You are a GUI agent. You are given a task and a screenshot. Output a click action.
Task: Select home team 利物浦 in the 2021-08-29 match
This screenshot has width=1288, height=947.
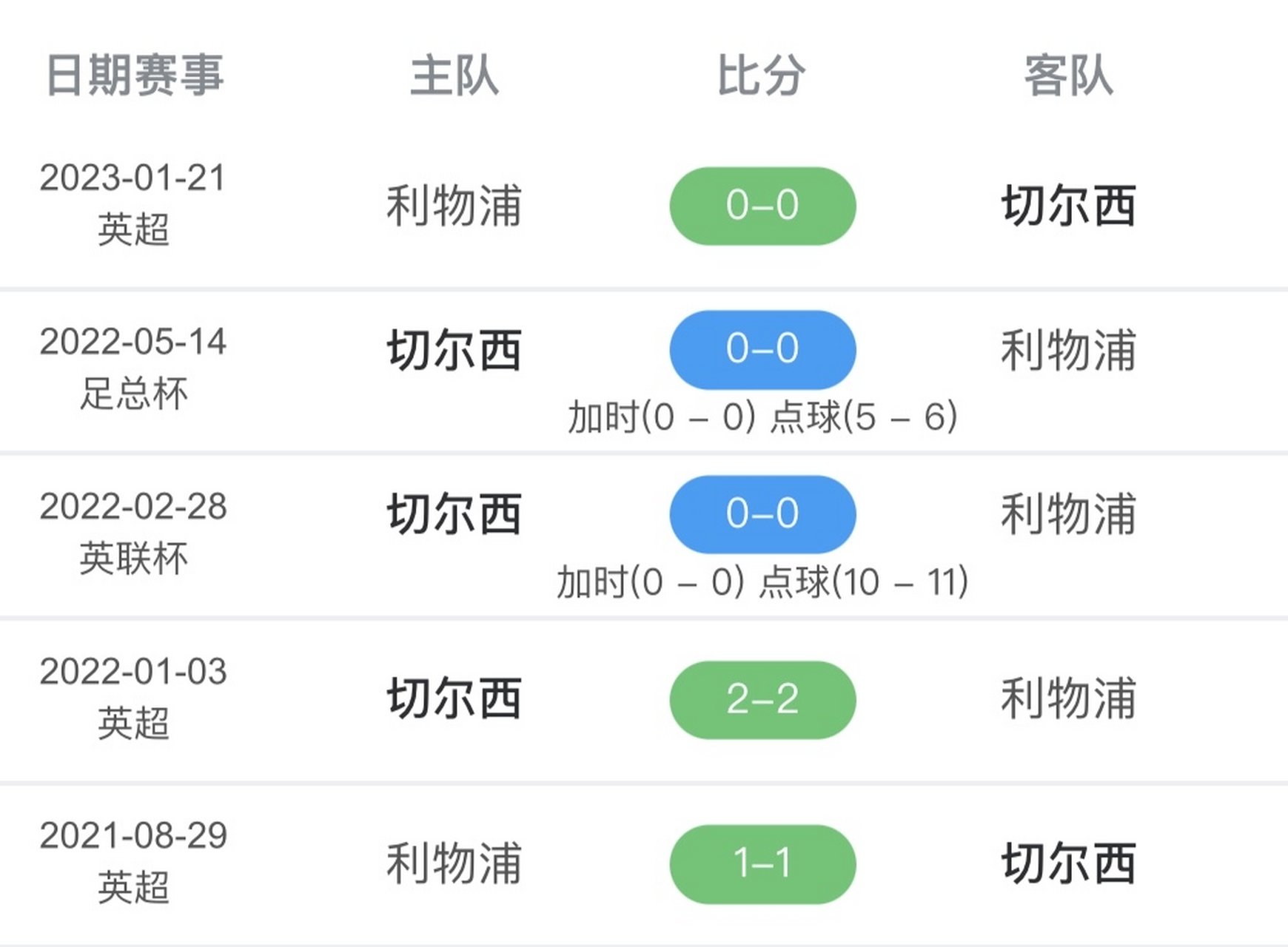tap(454, 863)
